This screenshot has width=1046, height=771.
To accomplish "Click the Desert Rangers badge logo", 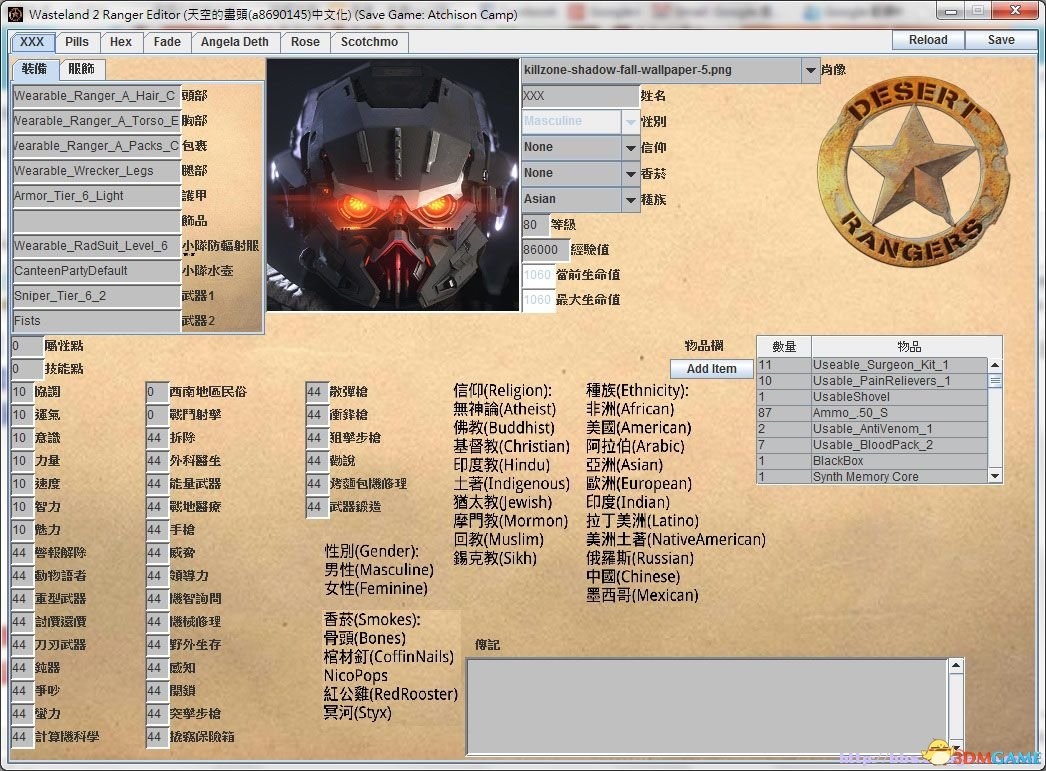I will click(913, 171).
